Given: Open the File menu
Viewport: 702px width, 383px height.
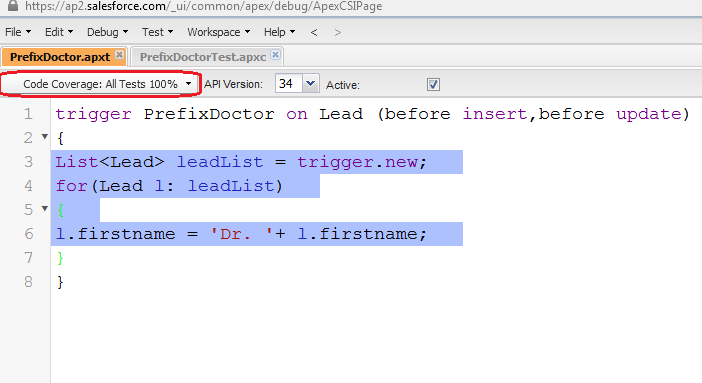Looking at the screenshot, I should (18, 32).
